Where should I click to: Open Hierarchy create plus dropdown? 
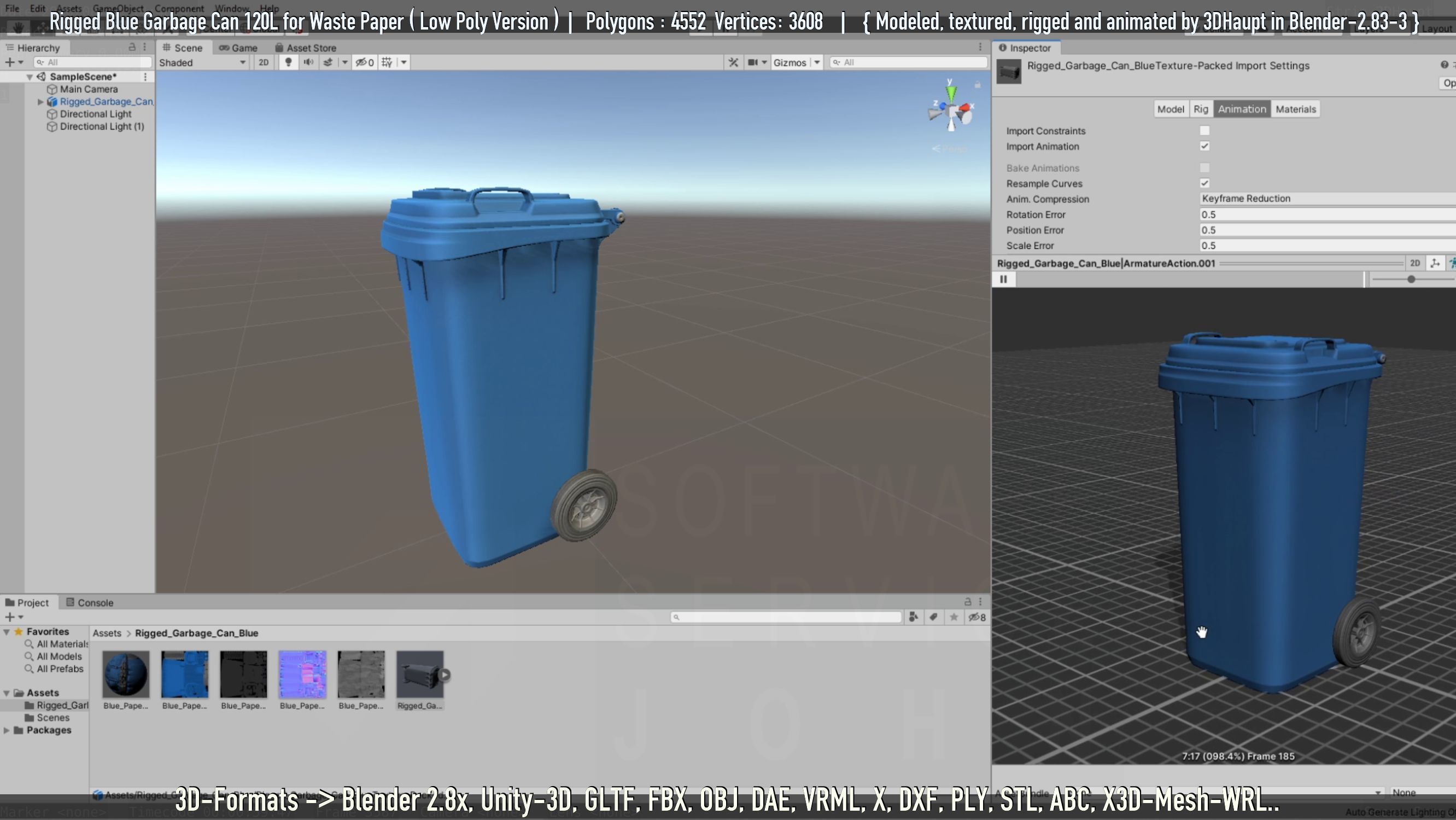[14, 62]
